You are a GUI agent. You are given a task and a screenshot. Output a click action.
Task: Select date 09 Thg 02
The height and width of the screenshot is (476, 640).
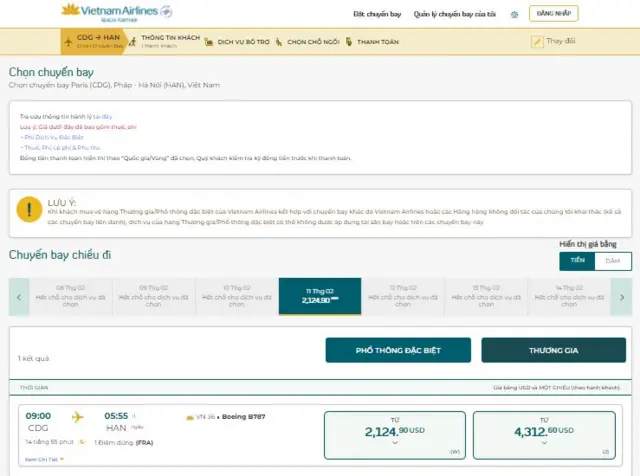pos(153,297)
